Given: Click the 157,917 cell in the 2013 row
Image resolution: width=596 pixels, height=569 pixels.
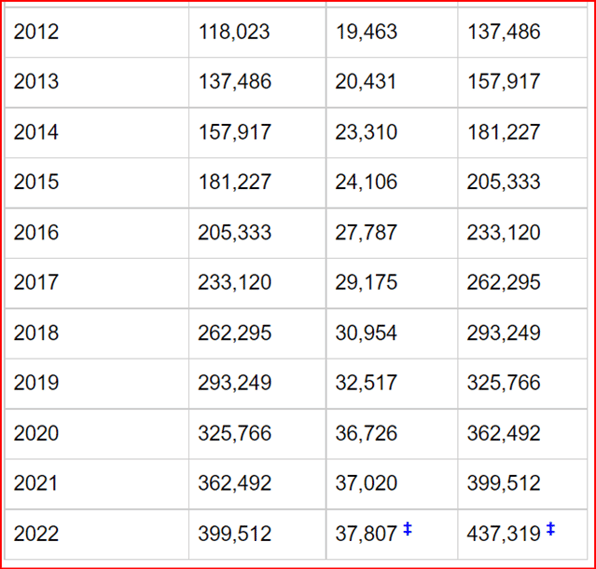Looking at the screenshot, I should click(x=523, y=82).
